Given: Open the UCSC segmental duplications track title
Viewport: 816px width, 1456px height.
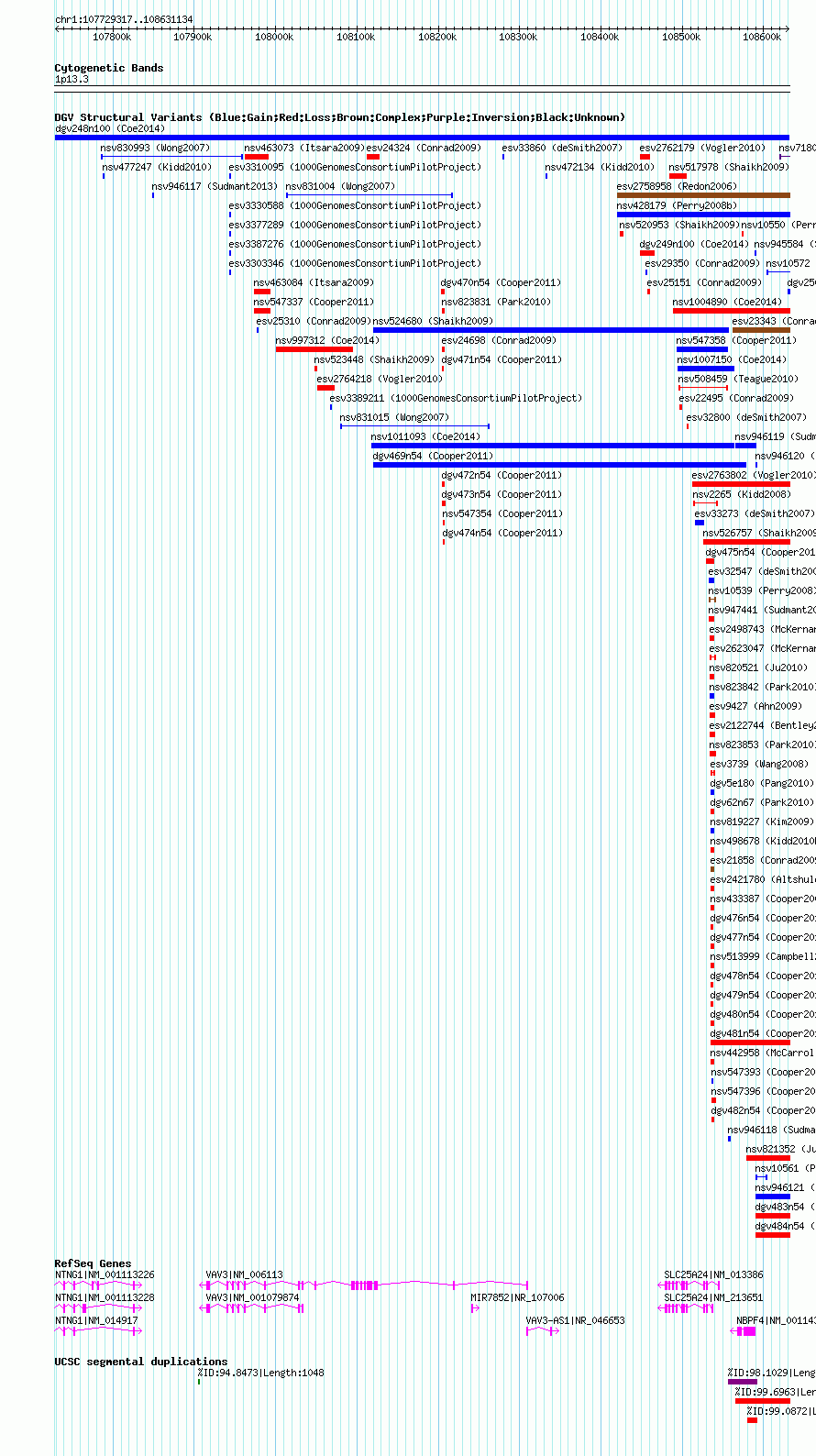Looking at the screenshot, I should 141,1362.
